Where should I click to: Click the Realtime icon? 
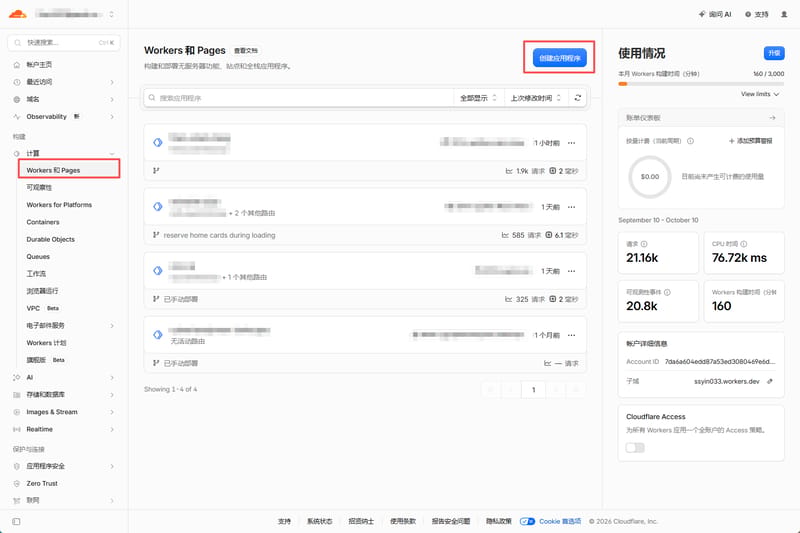pyautogui.click(x=17, y=429)
